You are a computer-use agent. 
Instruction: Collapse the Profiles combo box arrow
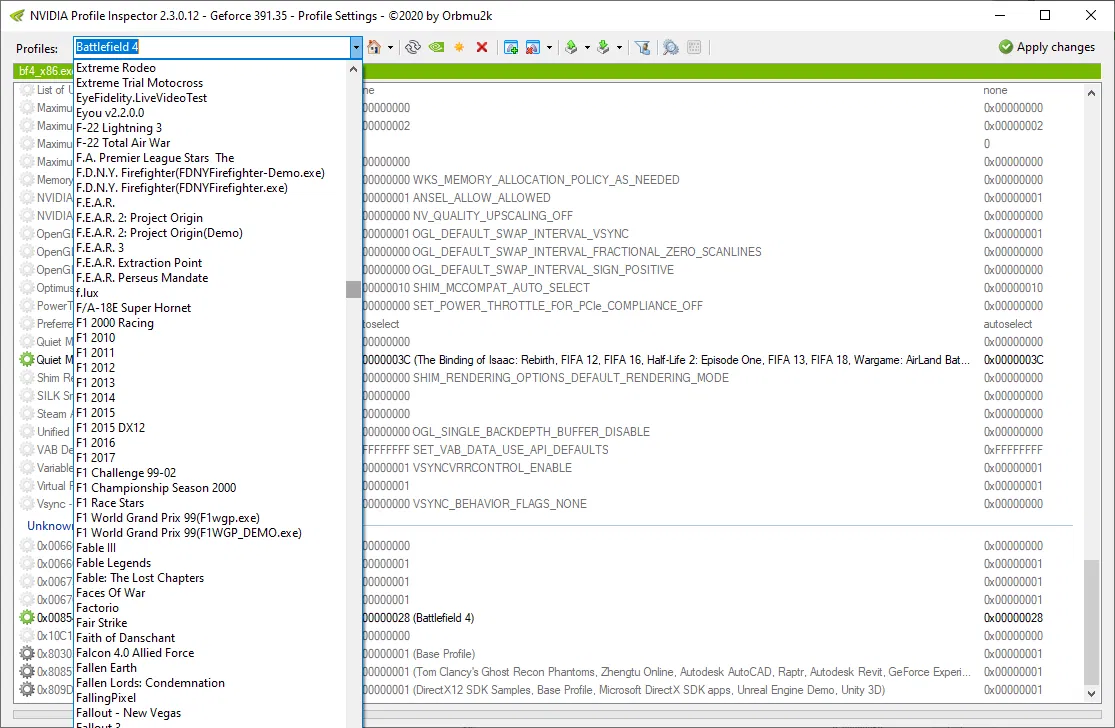(356, 48)
